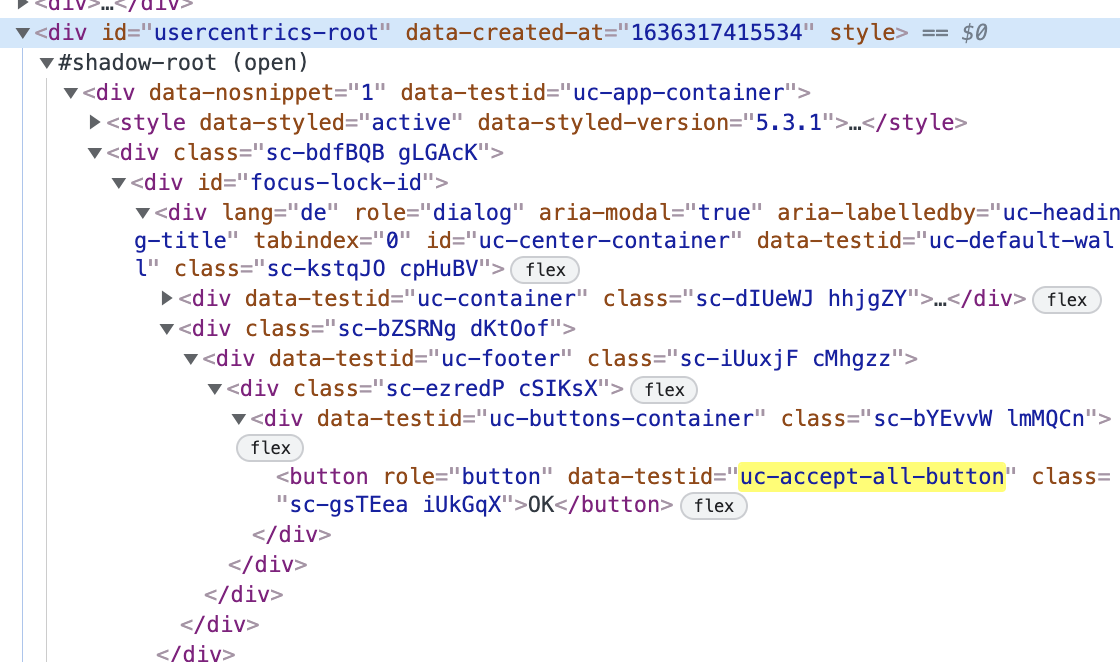Screen dimensions: 1120x662
Task: Collapse the focus-lock-id div node
Action: coord(119,183)
